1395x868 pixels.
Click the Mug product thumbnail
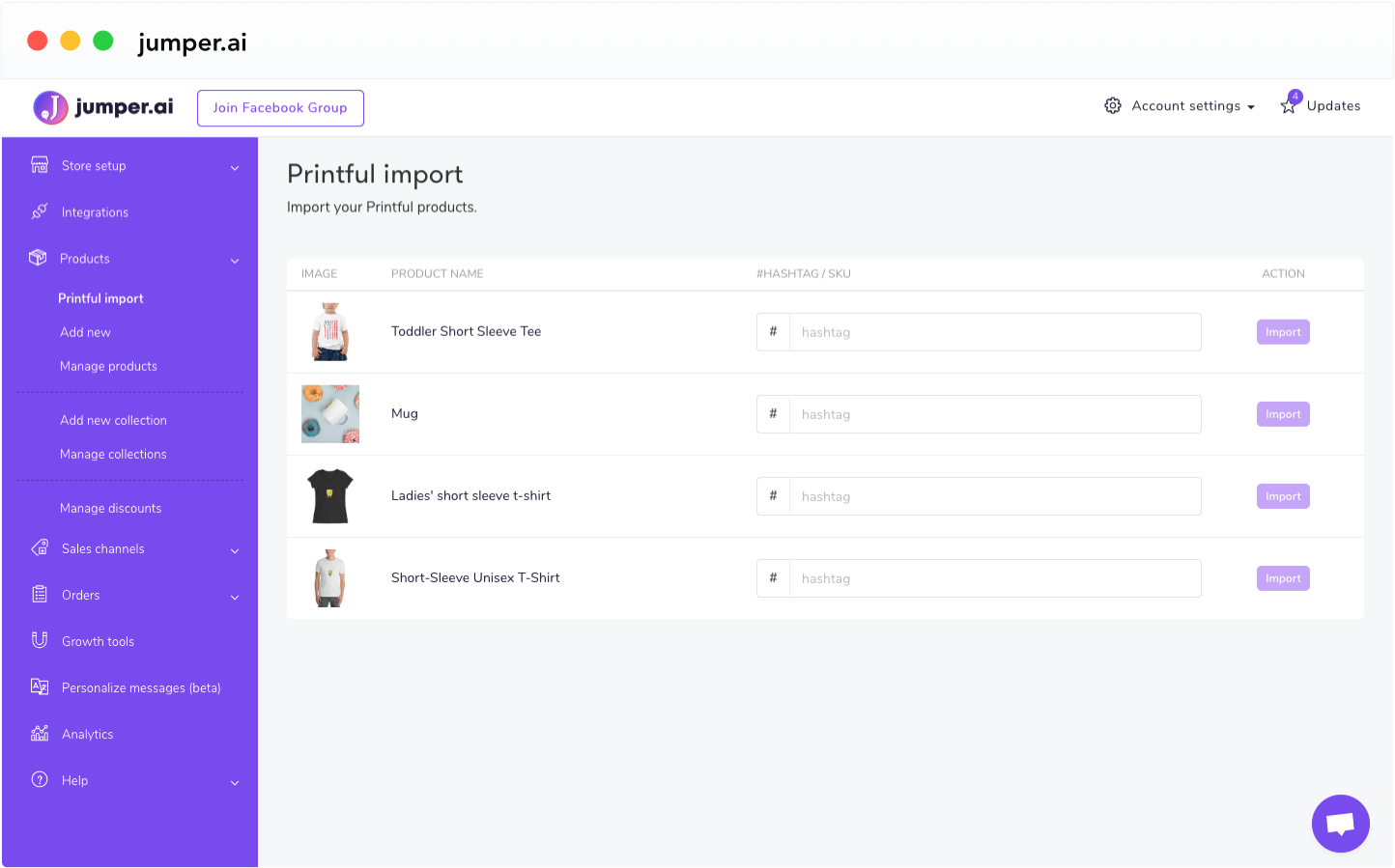coord(330,414)
